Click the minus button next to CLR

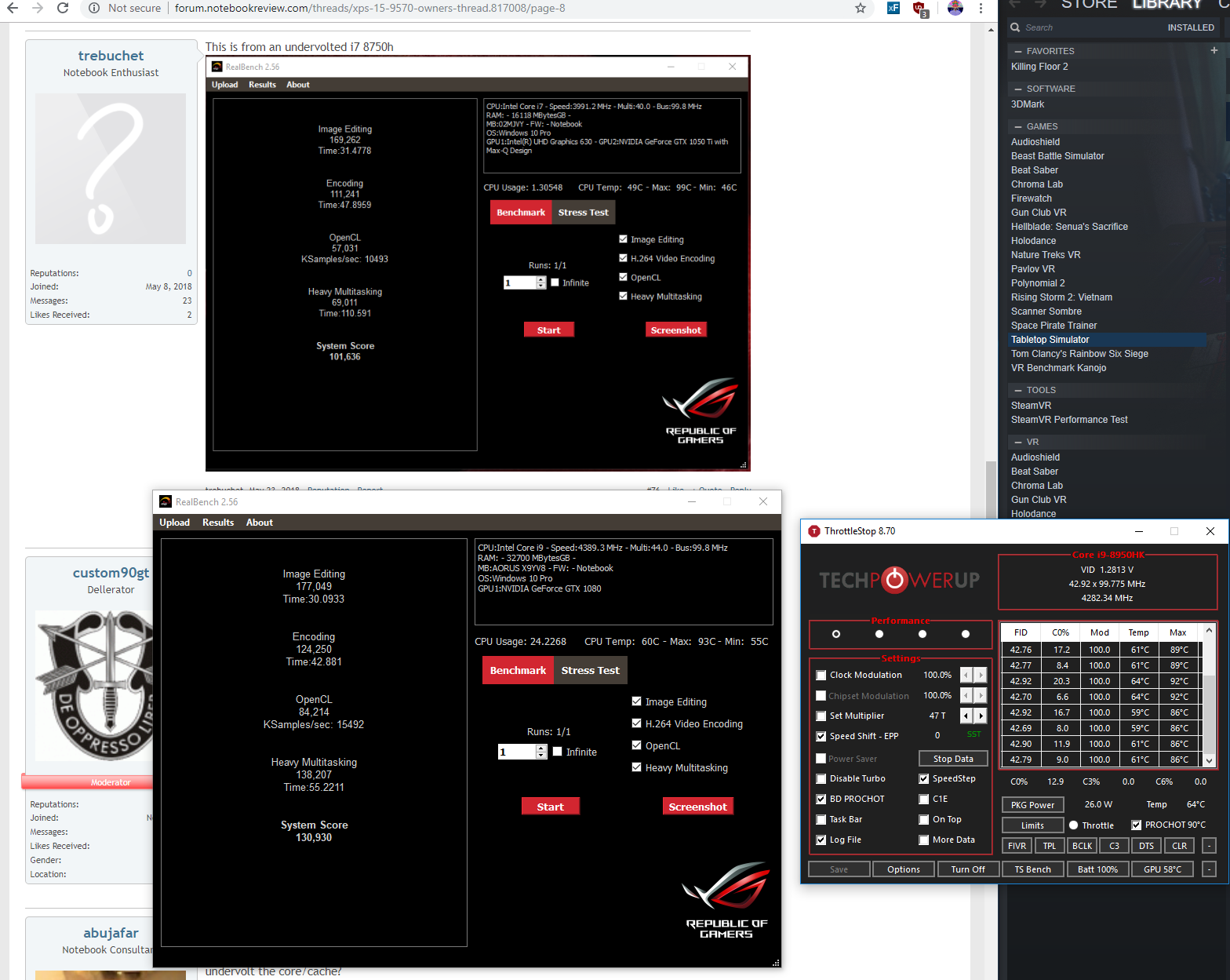point(1209,846)
